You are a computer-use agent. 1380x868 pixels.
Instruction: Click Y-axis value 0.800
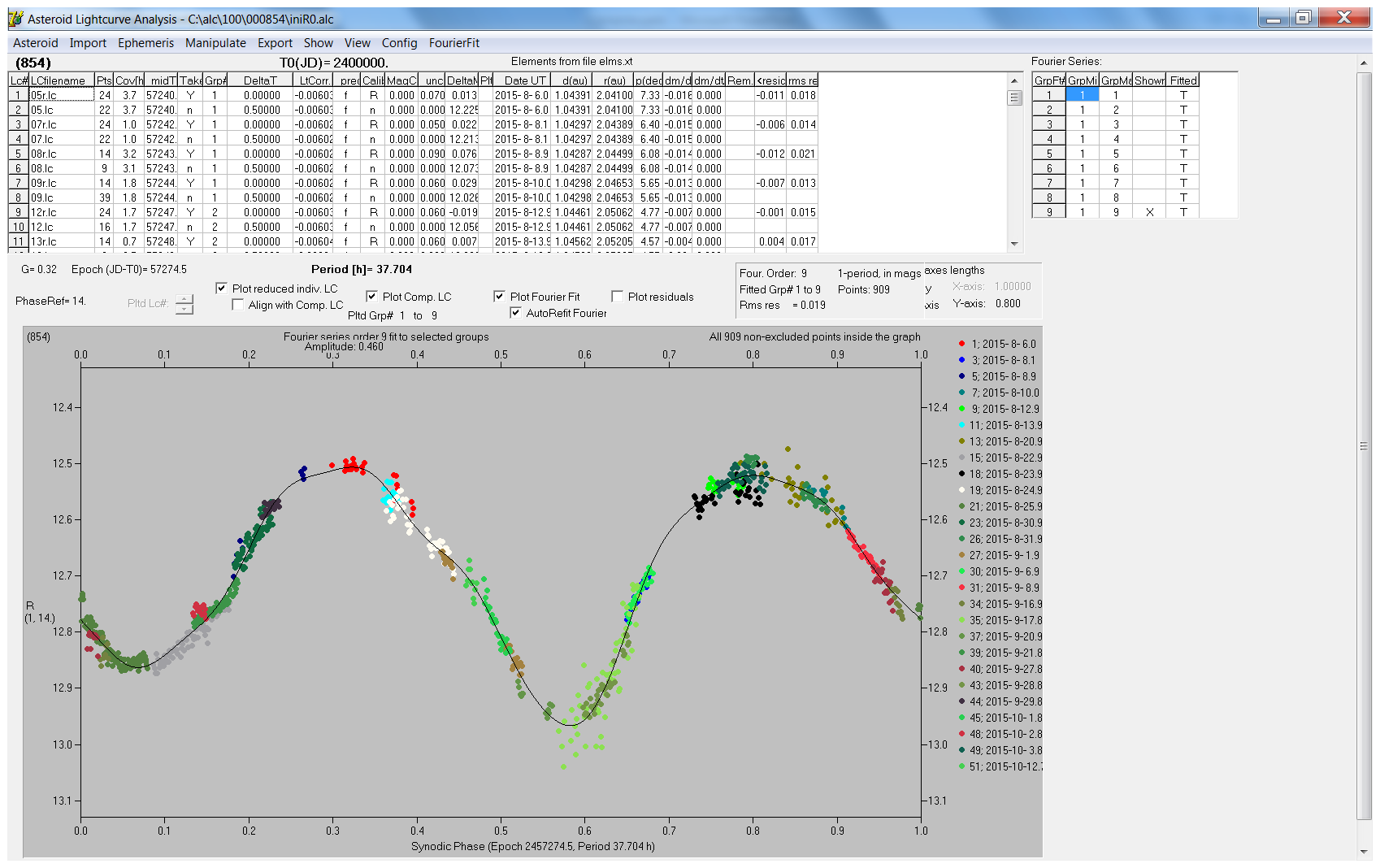coord(1008,303)
